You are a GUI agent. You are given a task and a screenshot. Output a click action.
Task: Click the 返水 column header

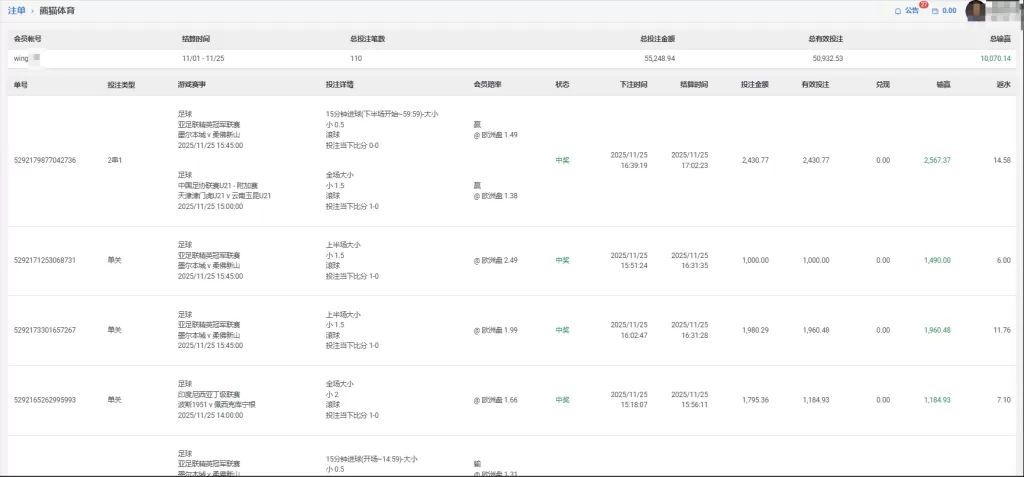pos(1003,85)
